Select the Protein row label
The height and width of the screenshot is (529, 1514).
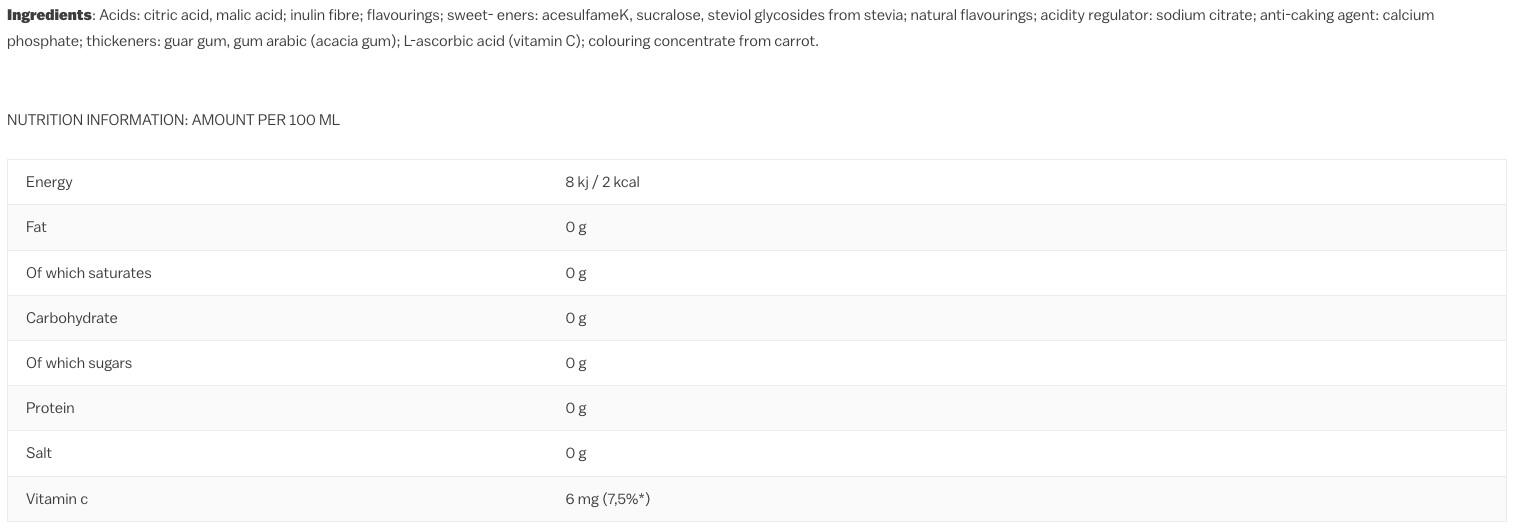coord(50,408)
